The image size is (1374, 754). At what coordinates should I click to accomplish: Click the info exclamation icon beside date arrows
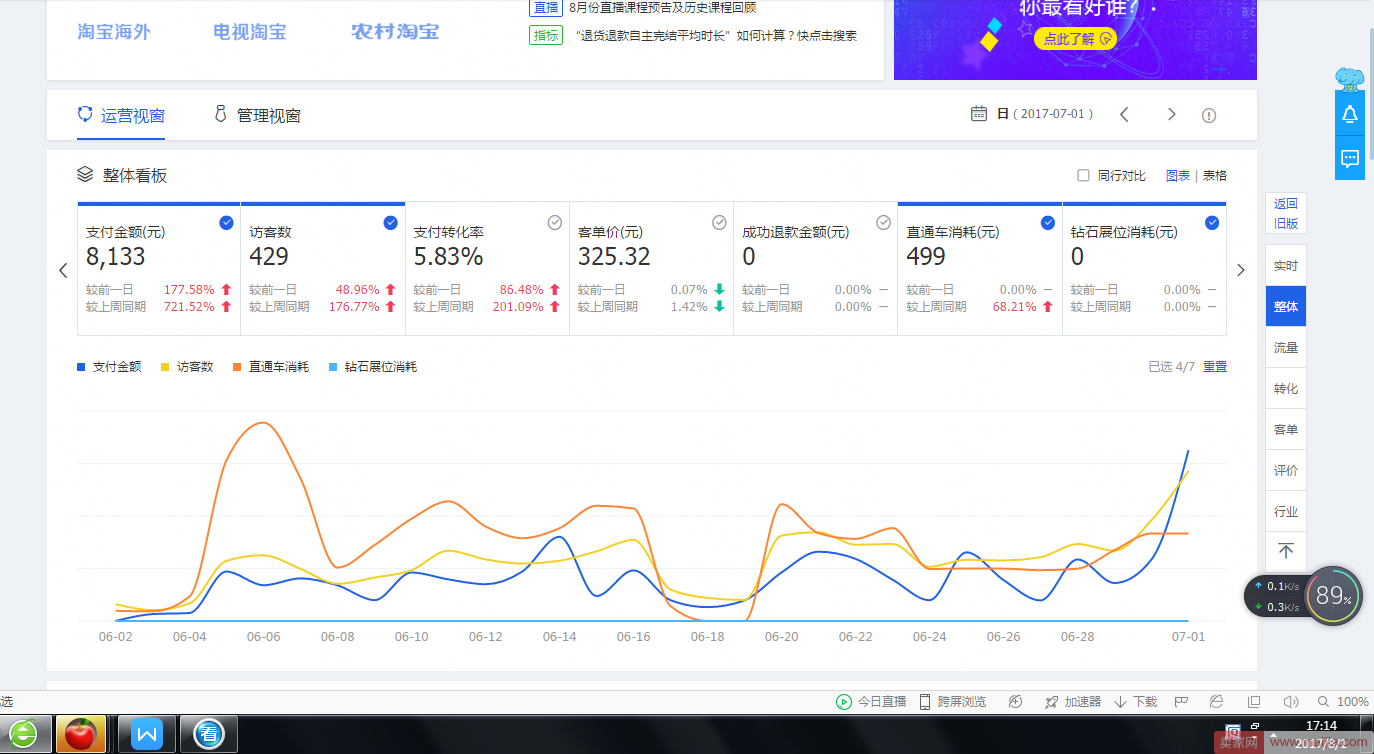click(1209, 115)
